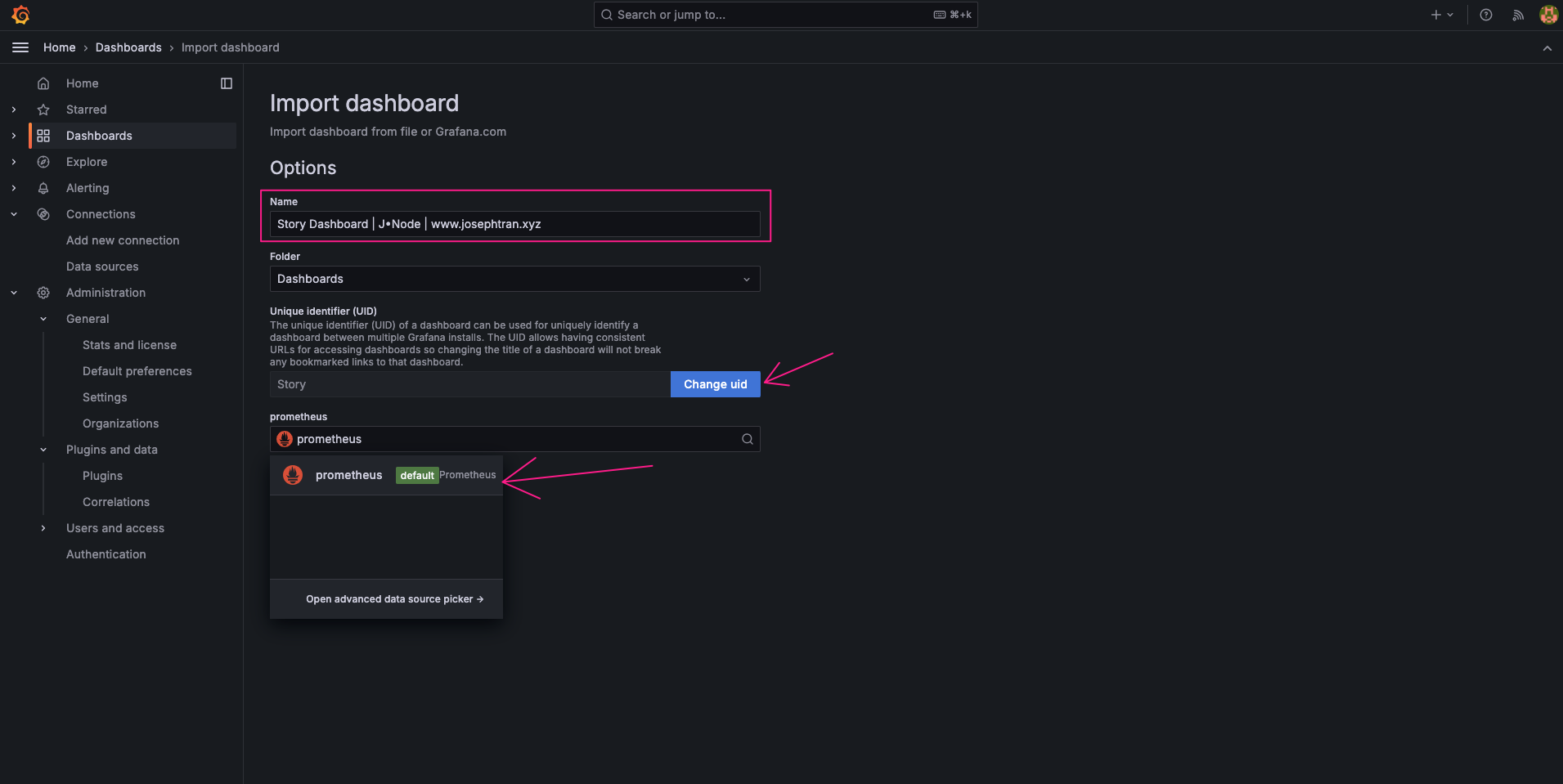Select the Home sidebar item

[x=82, y=83]
